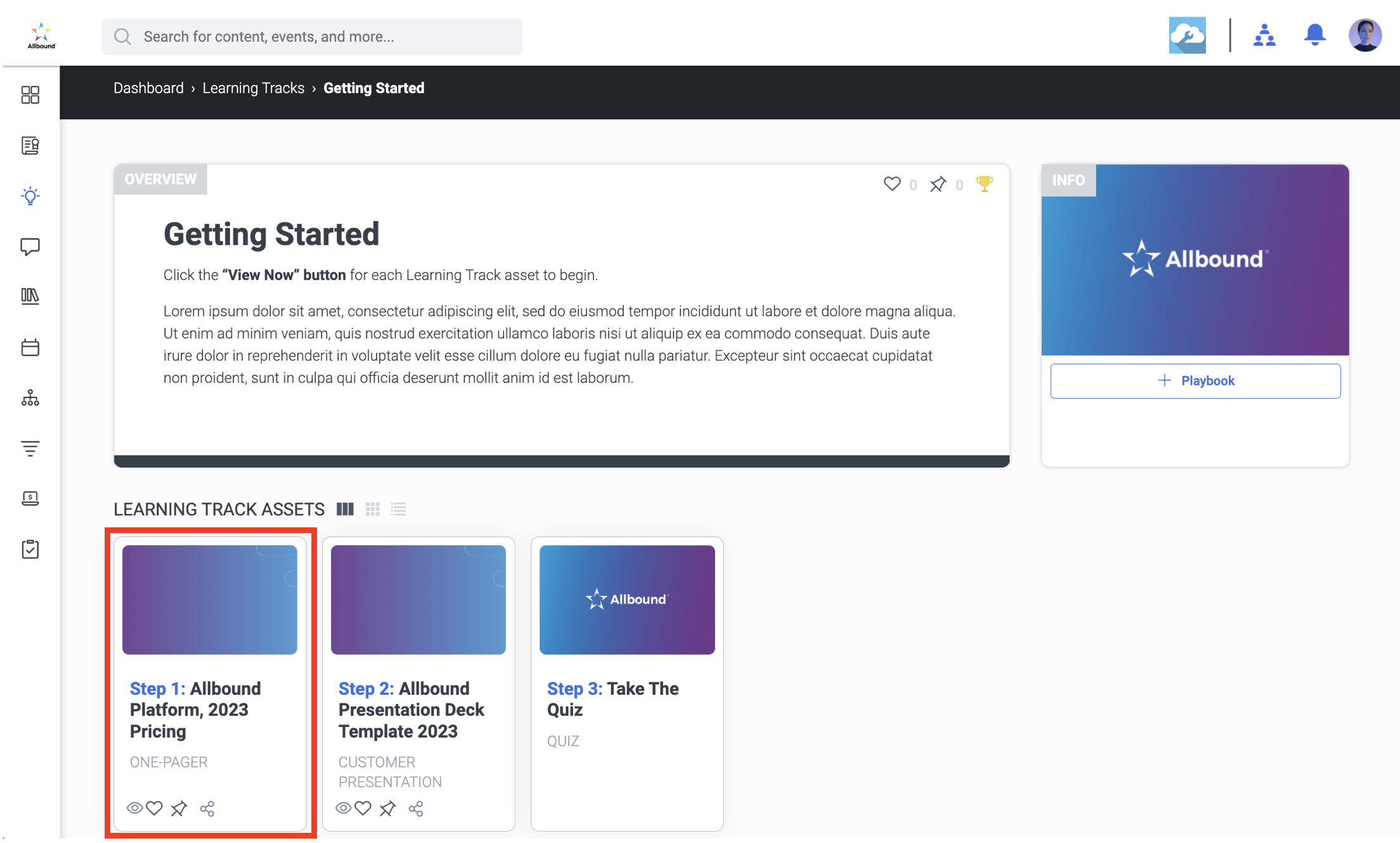
Task: Like the Step 1 card with heart
Action: click(154, 808)
